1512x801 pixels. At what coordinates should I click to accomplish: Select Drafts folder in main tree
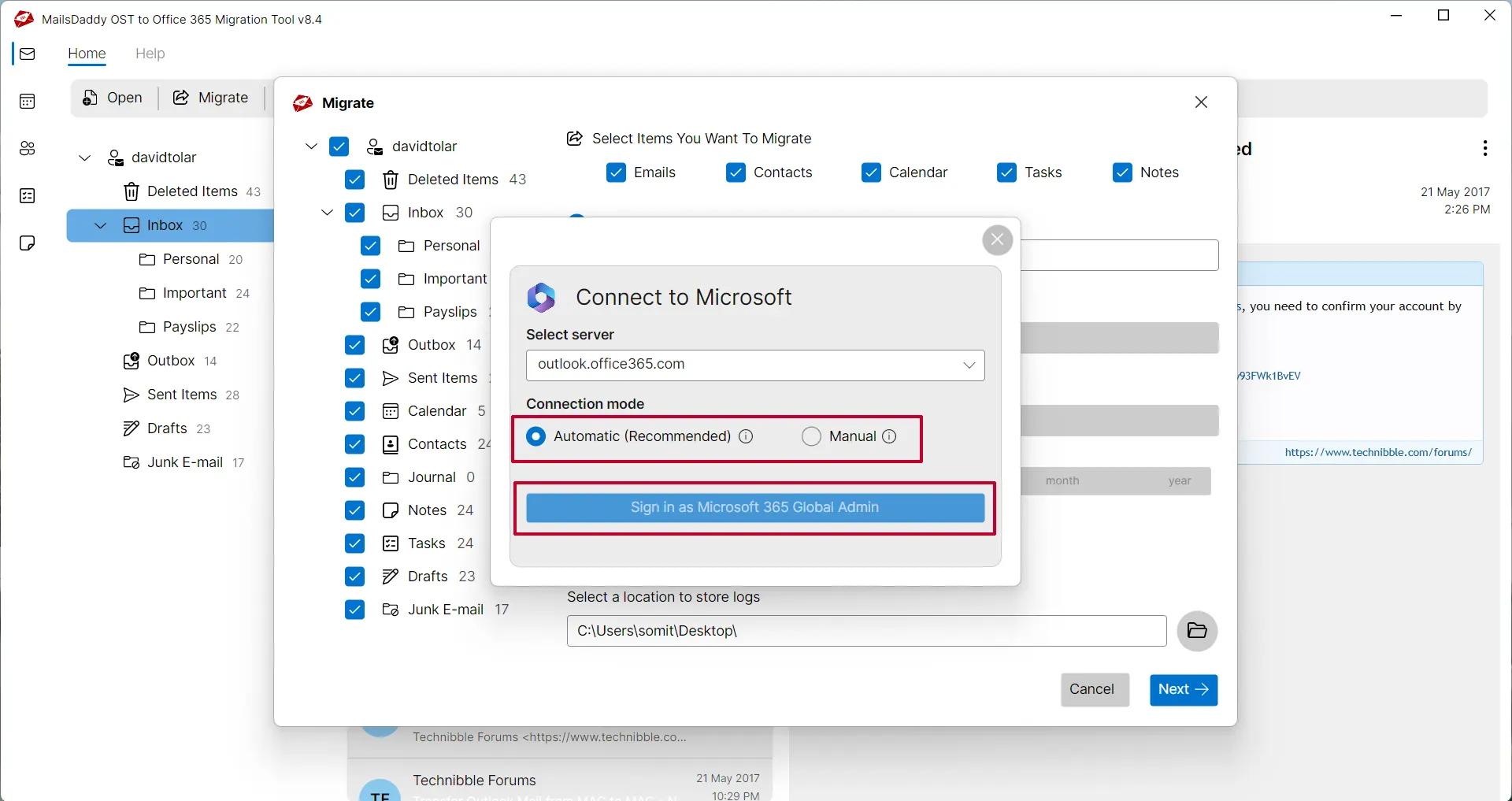(167, 428)
